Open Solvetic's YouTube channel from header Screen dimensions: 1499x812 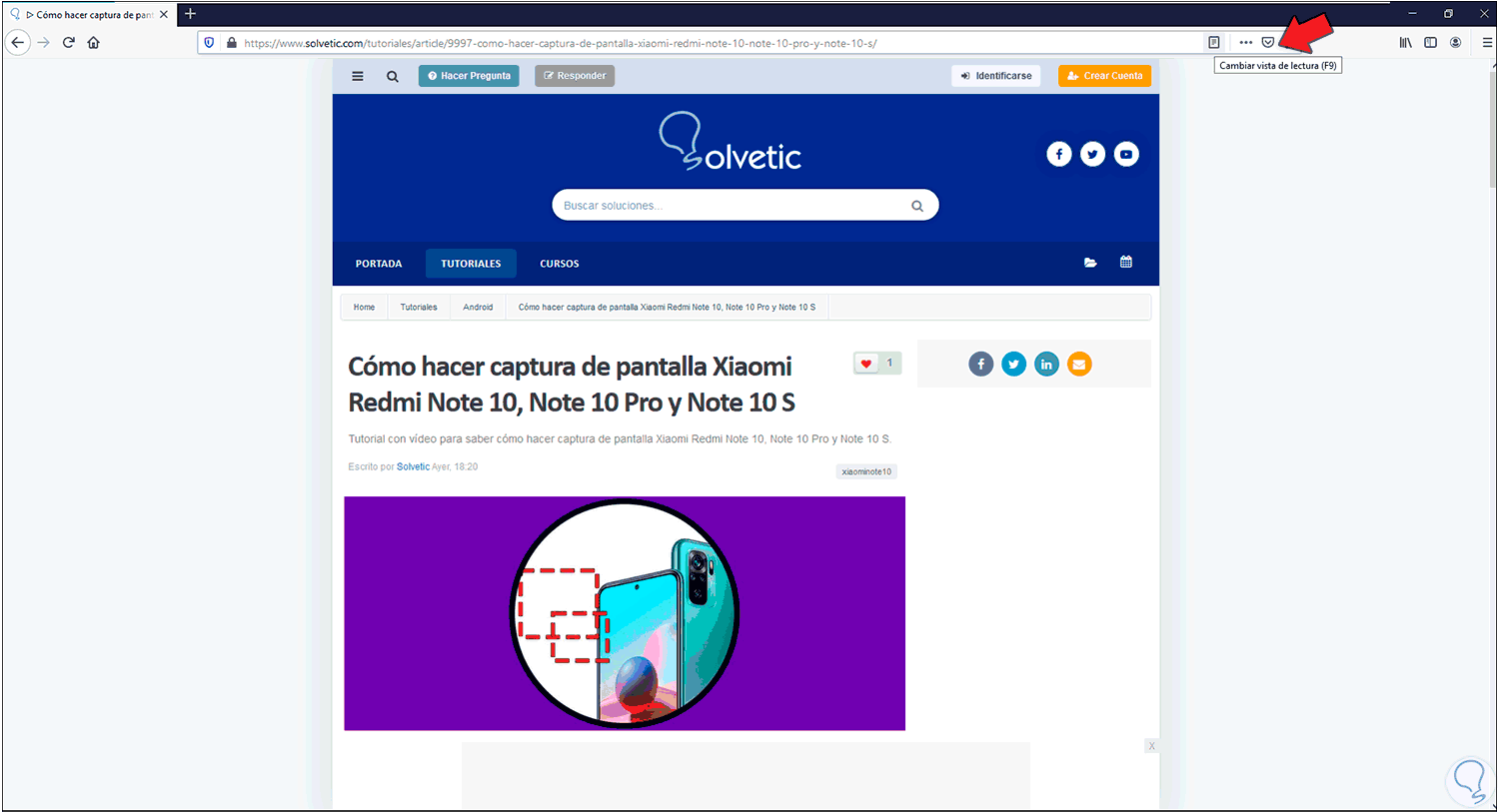click(x=1126, y=154)
